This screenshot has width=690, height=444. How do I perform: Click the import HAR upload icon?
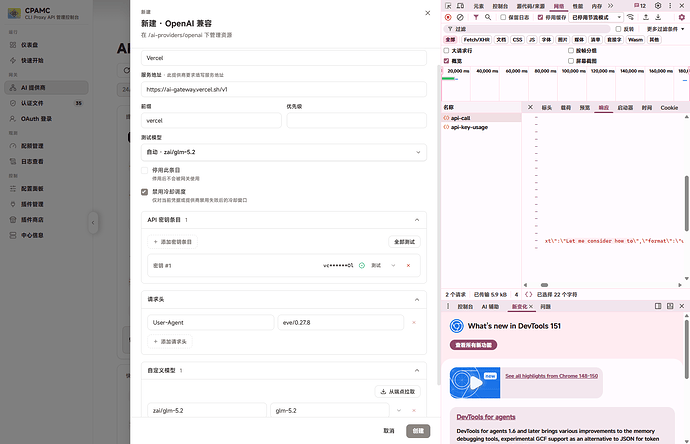[x=646, y=17]
